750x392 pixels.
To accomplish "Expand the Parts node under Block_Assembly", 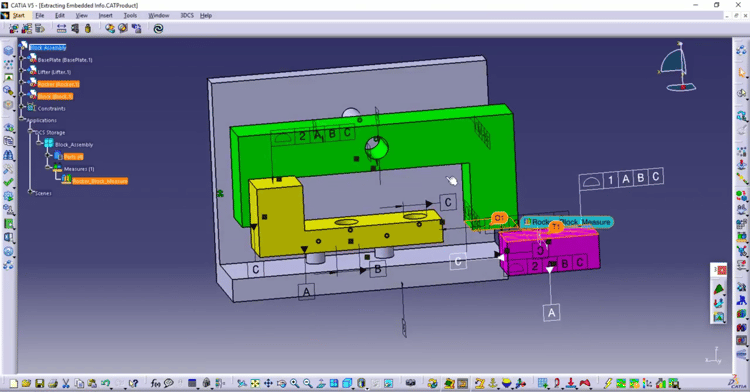I will [x=48, y=156].
